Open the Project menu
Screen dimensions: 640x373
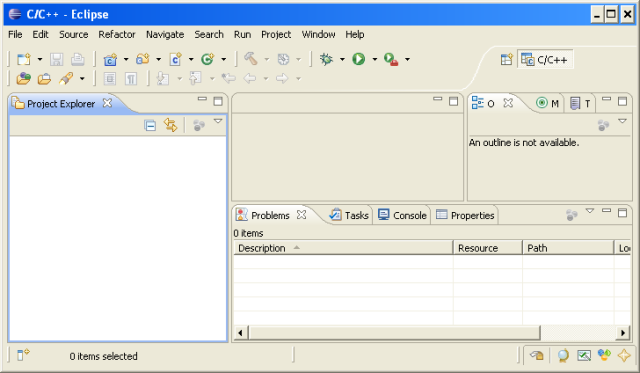point(276,35)
